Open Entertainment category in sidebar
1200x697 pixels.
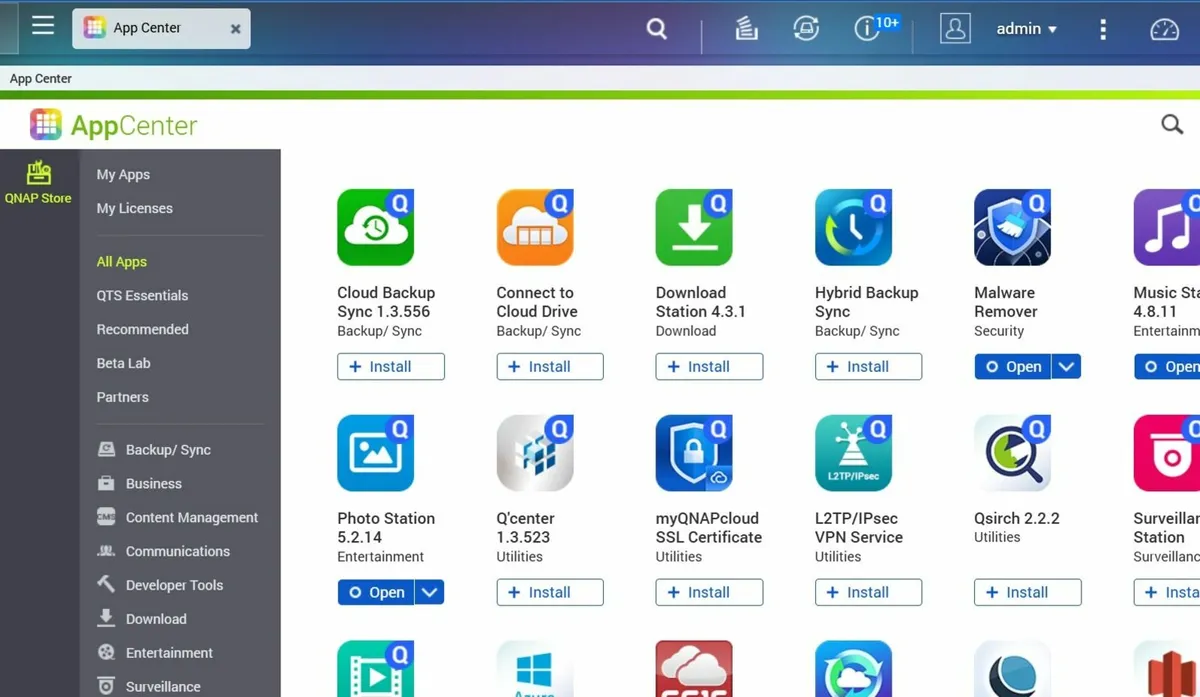(155, 653)
